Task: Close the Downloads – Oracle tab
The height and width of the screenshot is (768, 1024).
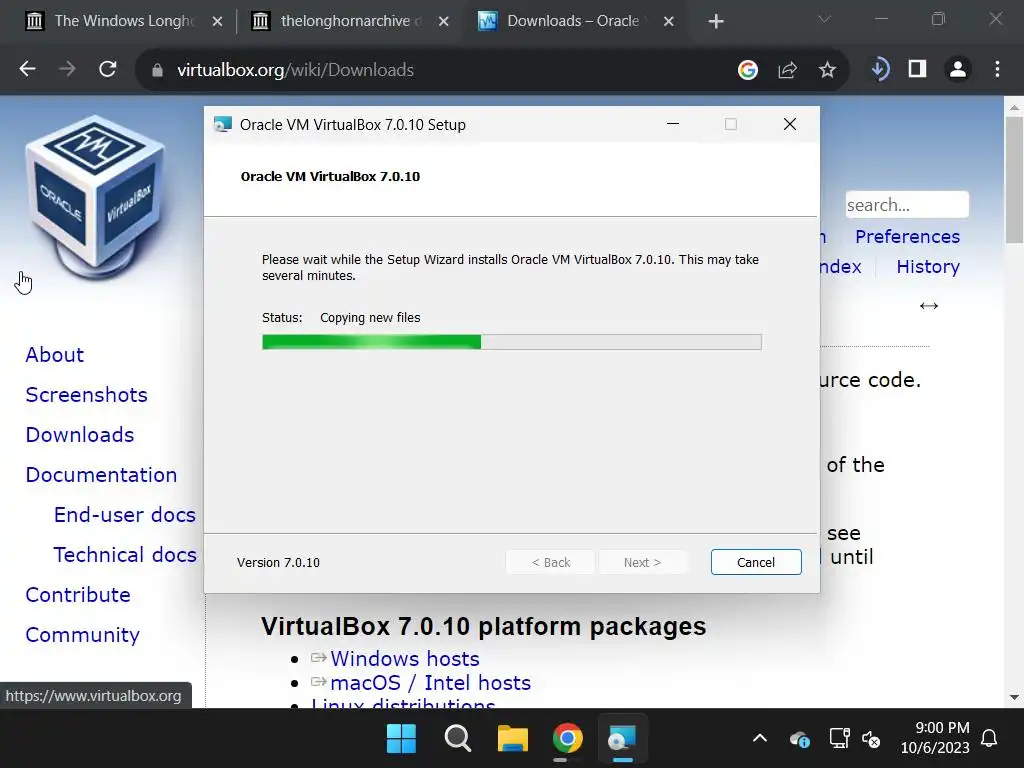Action: tap(669, 22)
